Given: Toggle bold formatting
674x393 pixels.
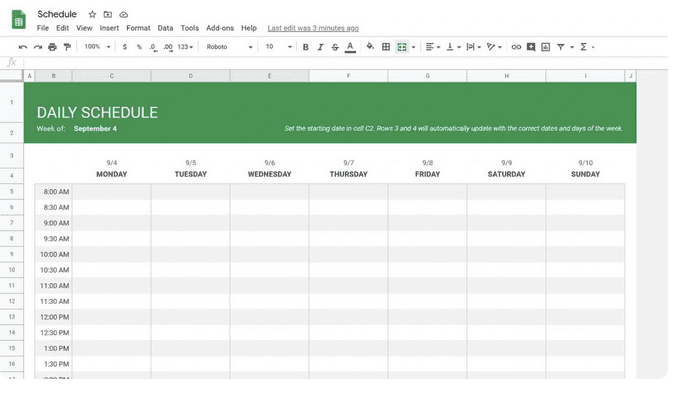Looking at the screenshot, I should (306, 47).
